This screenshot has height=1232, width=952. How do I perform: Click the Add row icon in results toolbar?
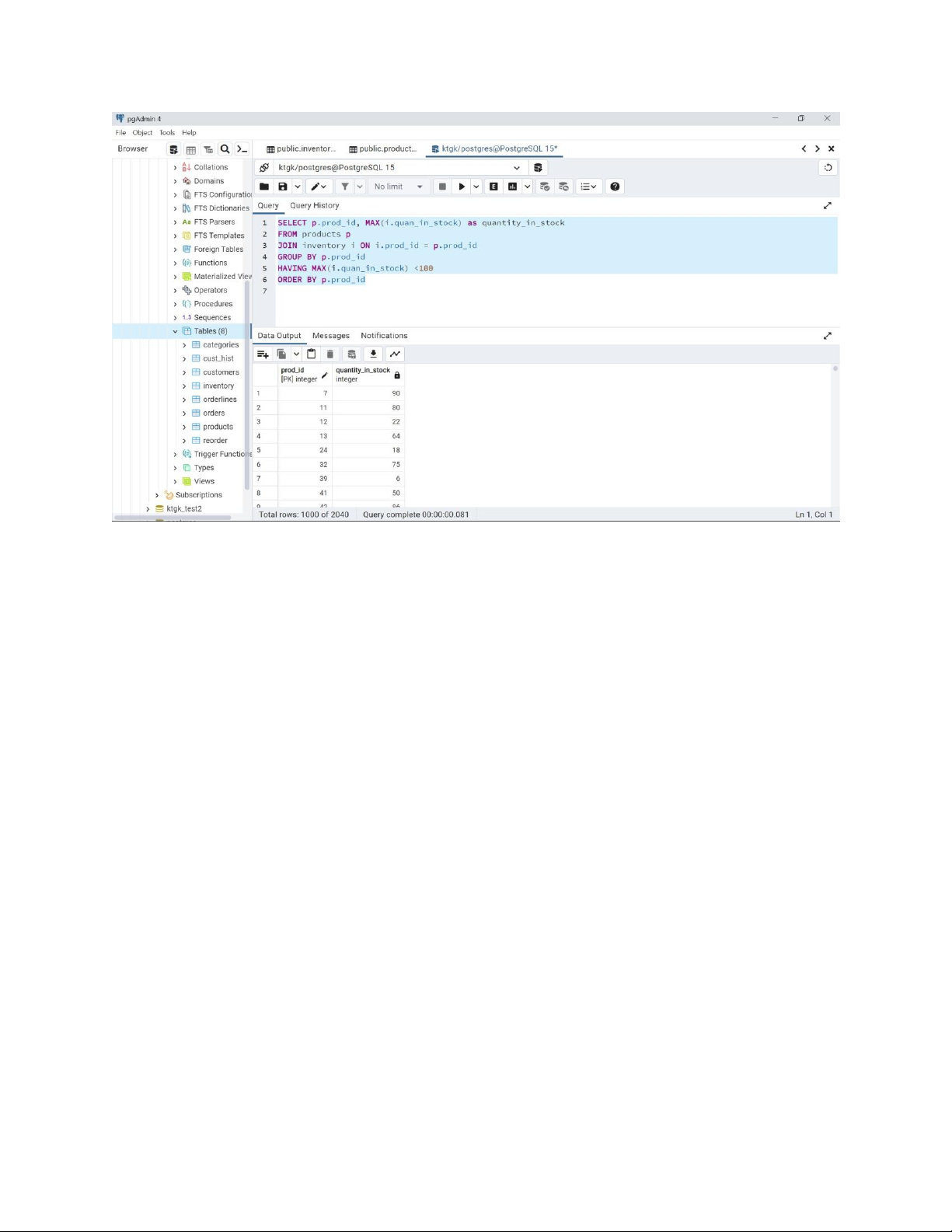[263, 354]
